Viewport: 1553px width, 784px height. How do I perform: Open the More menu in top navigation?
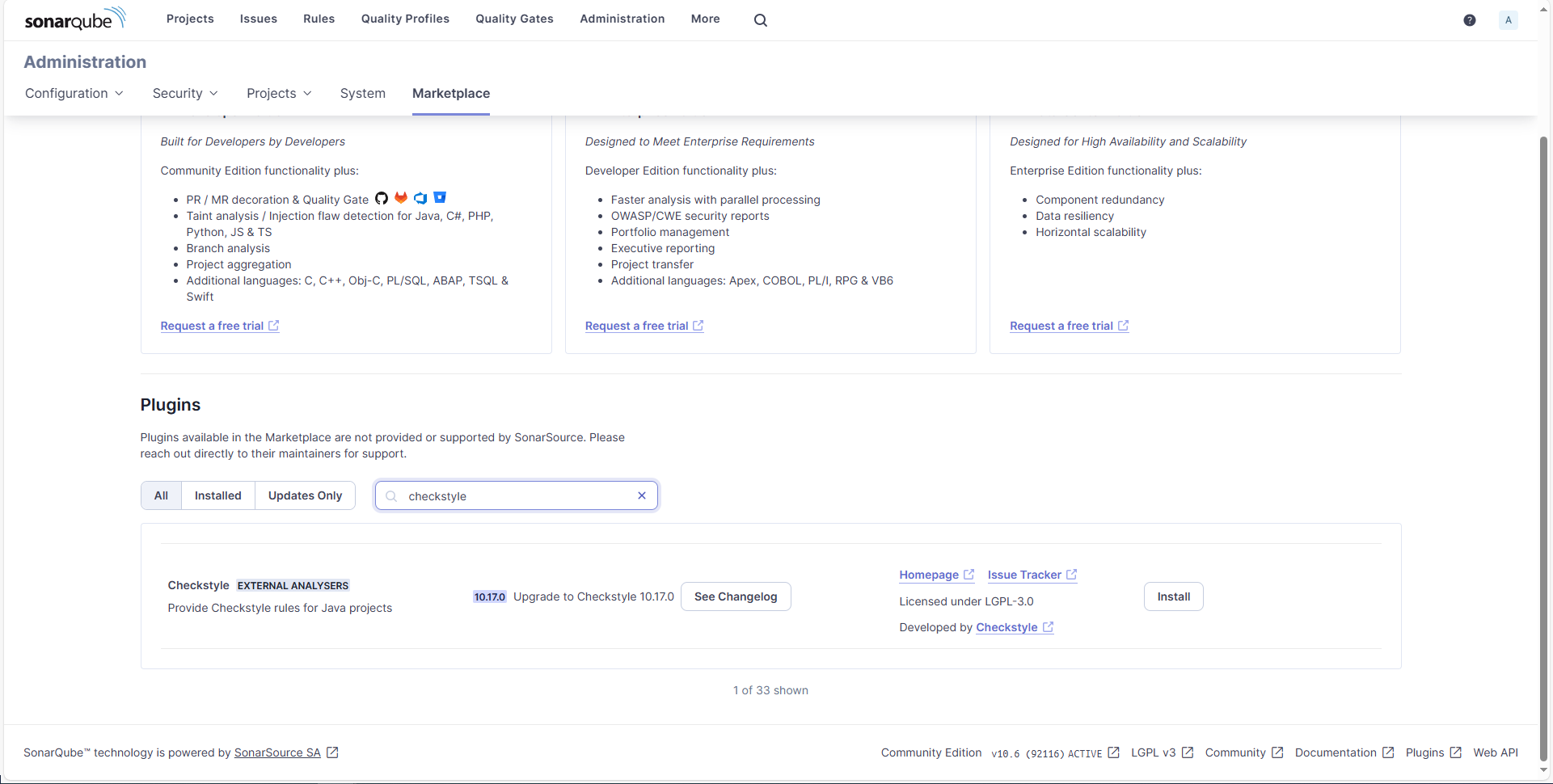[x=705, y=19]
